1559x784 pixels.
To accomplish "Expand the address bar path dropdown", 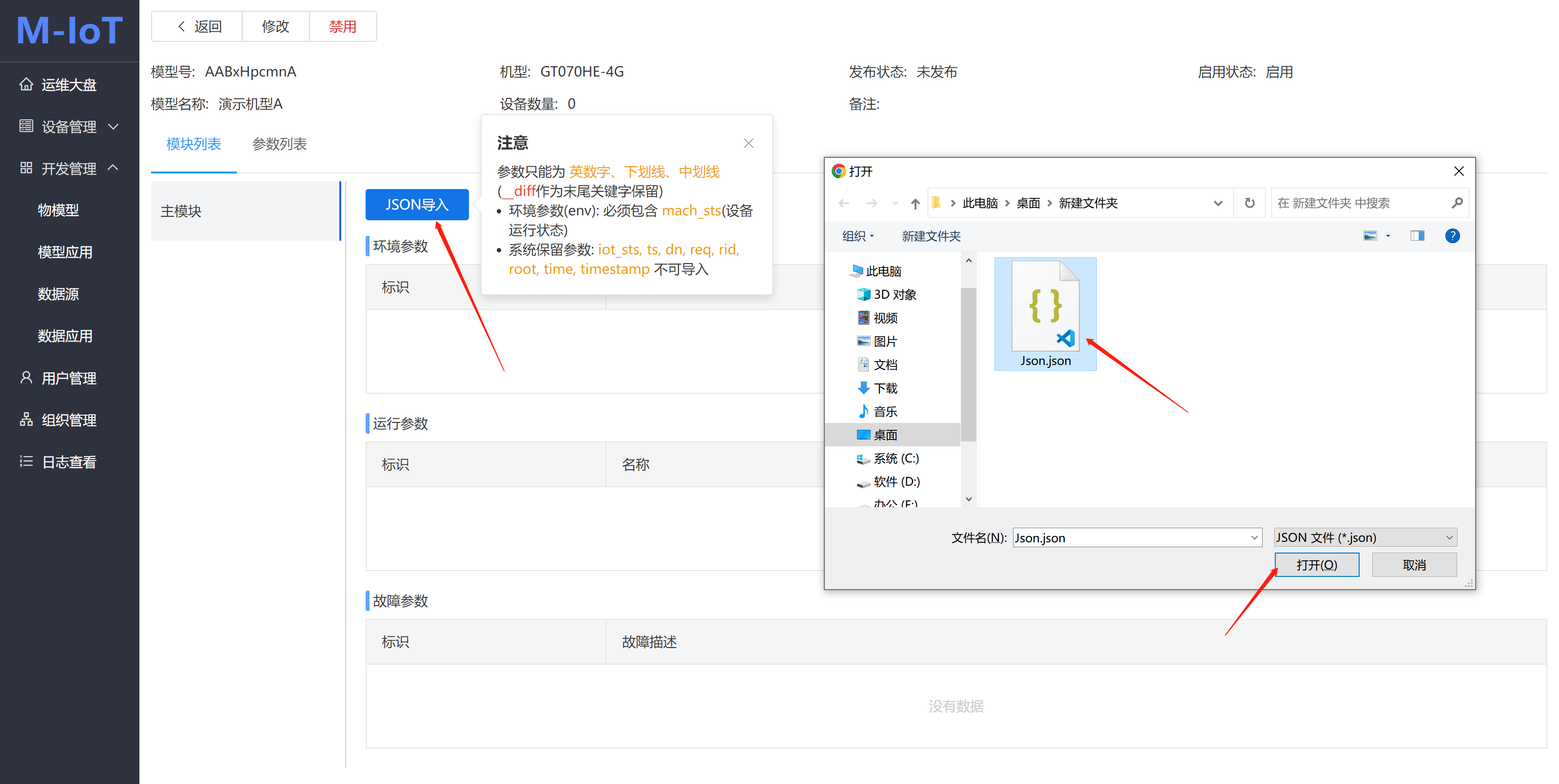I will click(x=1218, y=204).
